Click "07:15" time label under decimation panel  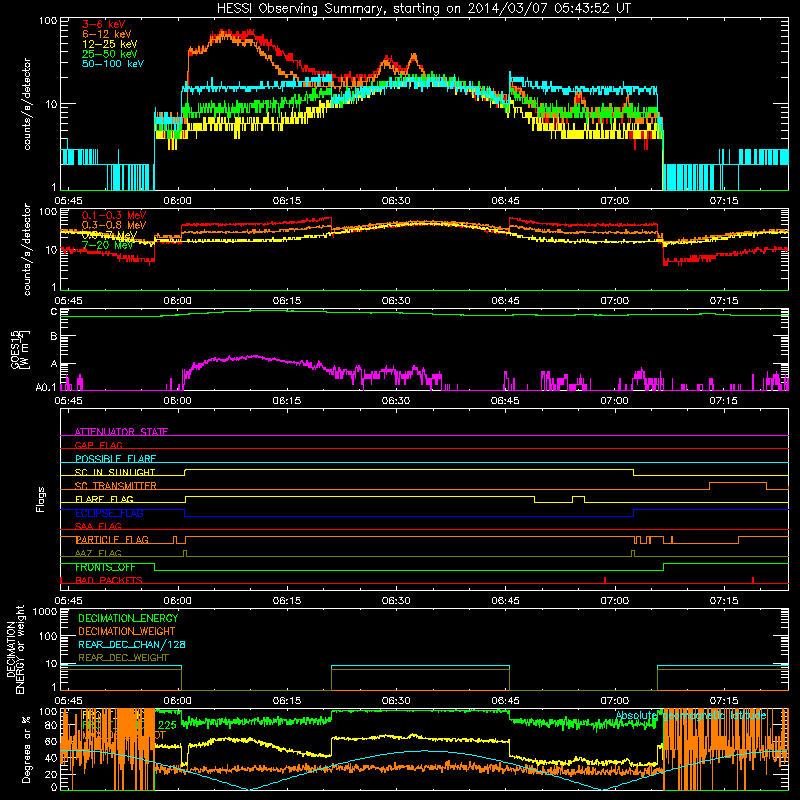[x=723, y=701]
